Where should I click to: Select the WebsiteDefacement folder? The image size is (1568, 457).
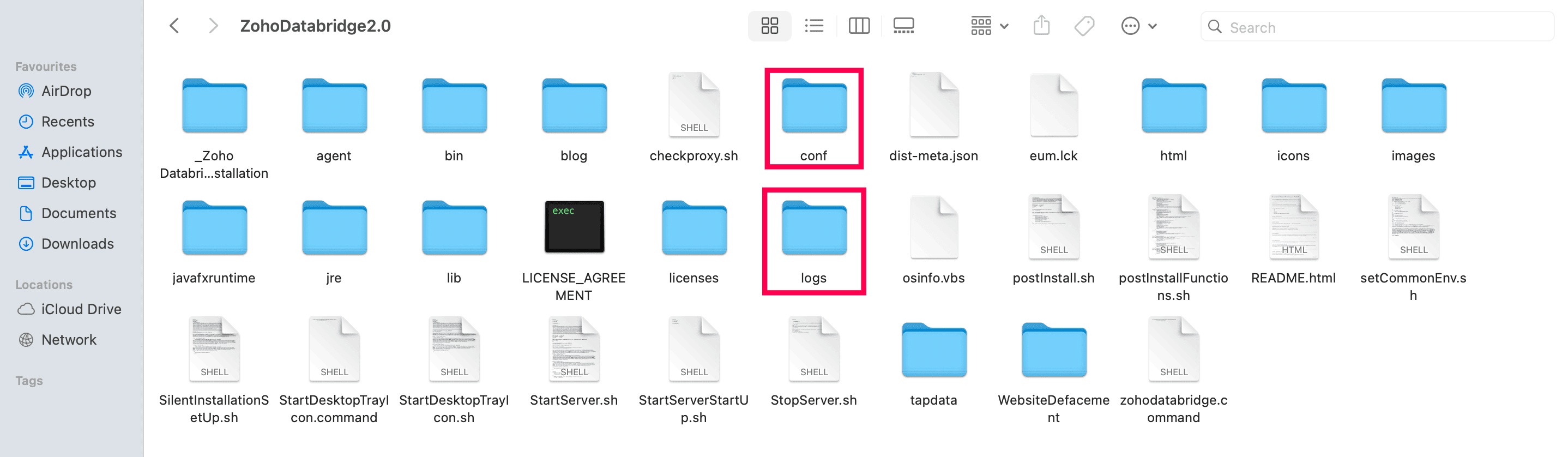point(1054,350)
